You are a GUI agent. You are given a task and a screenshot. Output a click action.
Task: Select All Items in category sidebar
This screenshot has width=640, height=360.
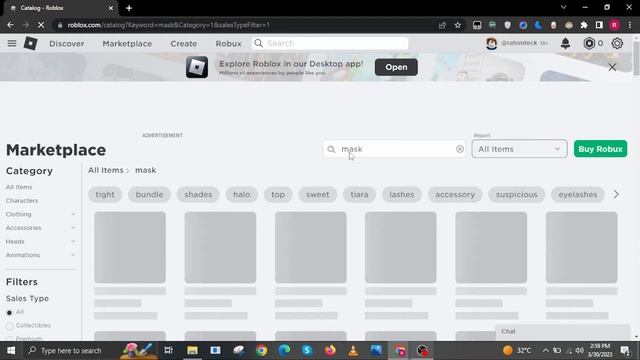pos(19,187)
